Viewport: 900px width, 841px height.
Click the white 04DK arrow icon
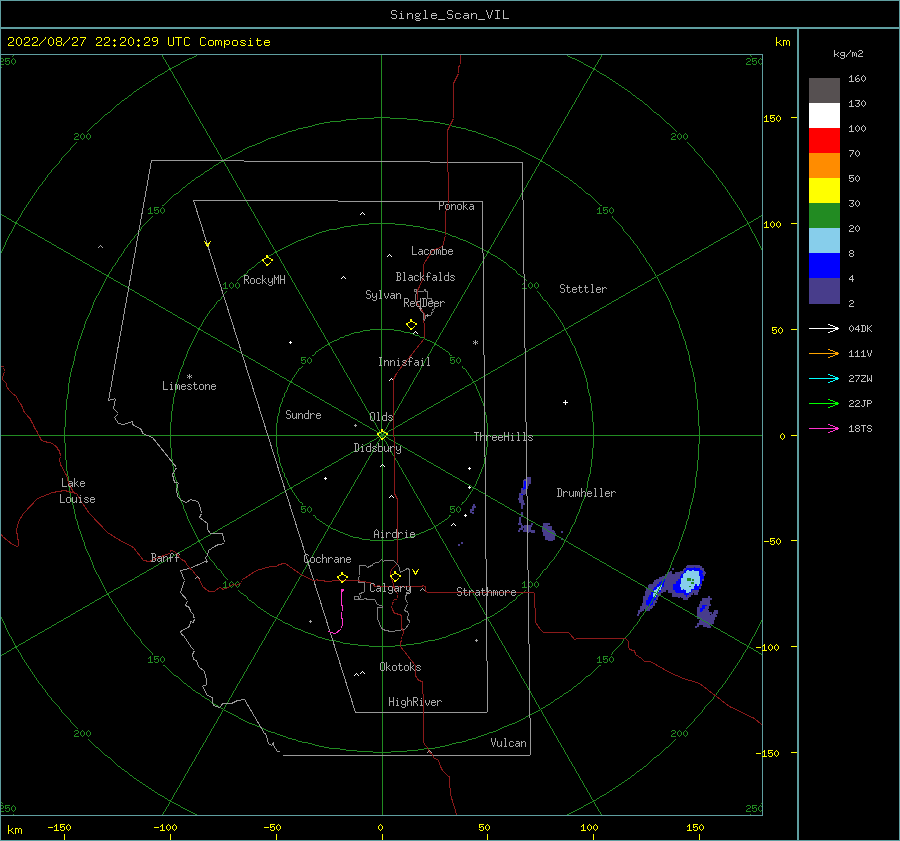tap(824, 328)
